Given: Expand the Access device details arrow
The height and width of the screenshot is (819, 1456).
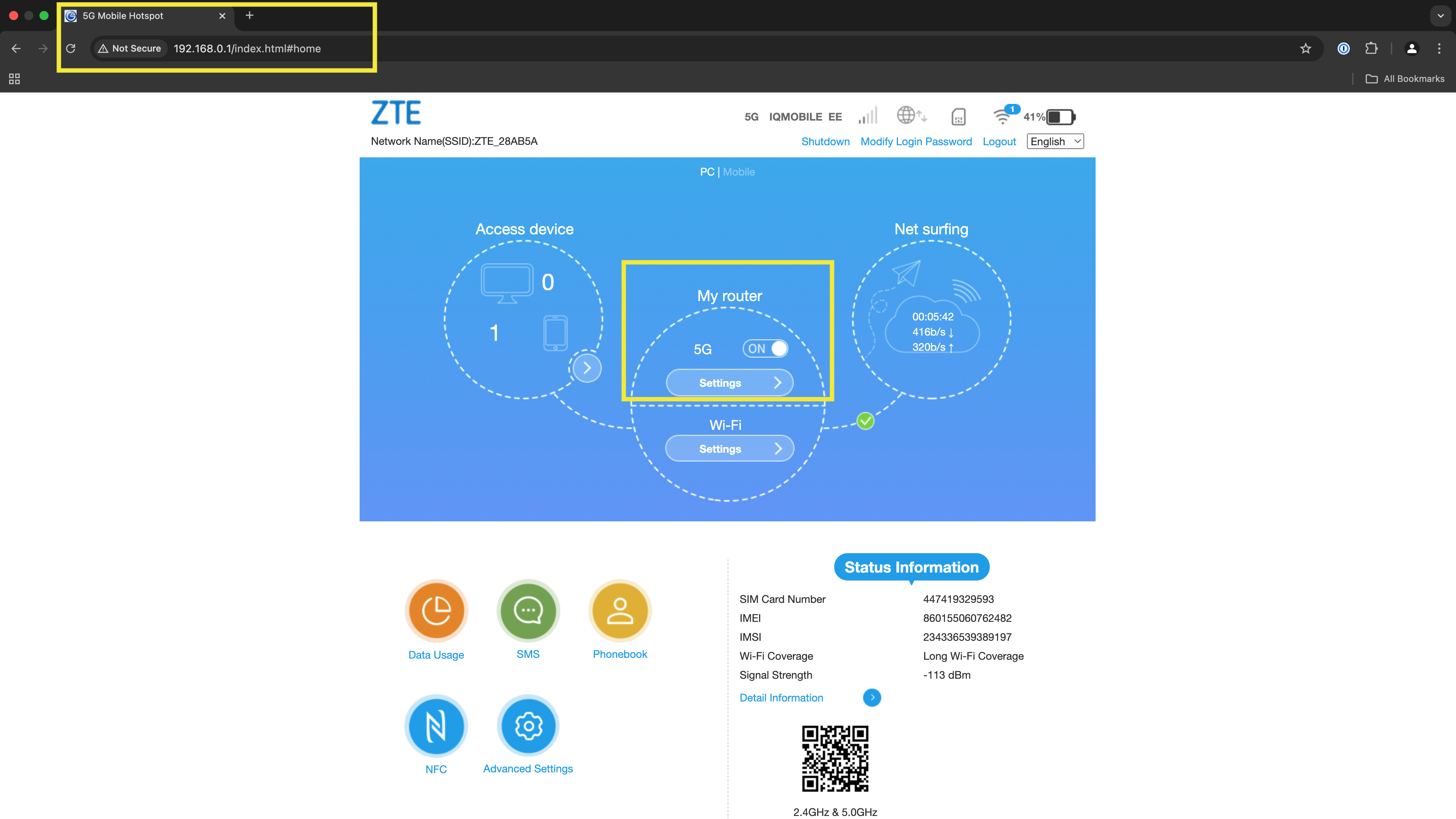Looking at the screenshot, I should (x=587, y=368).
